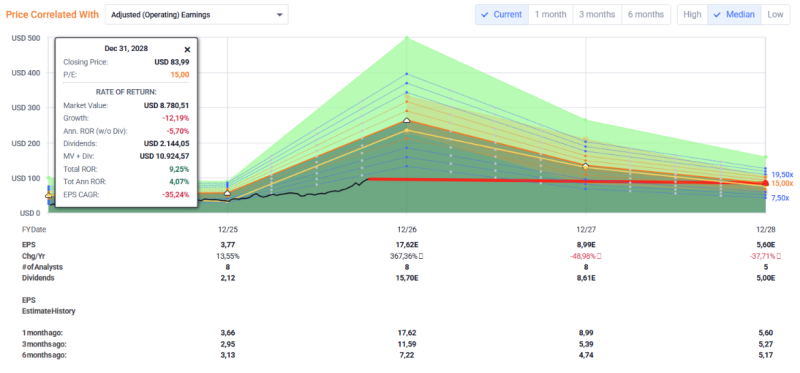Click the 7,50x P/E label

click(781, 198)
